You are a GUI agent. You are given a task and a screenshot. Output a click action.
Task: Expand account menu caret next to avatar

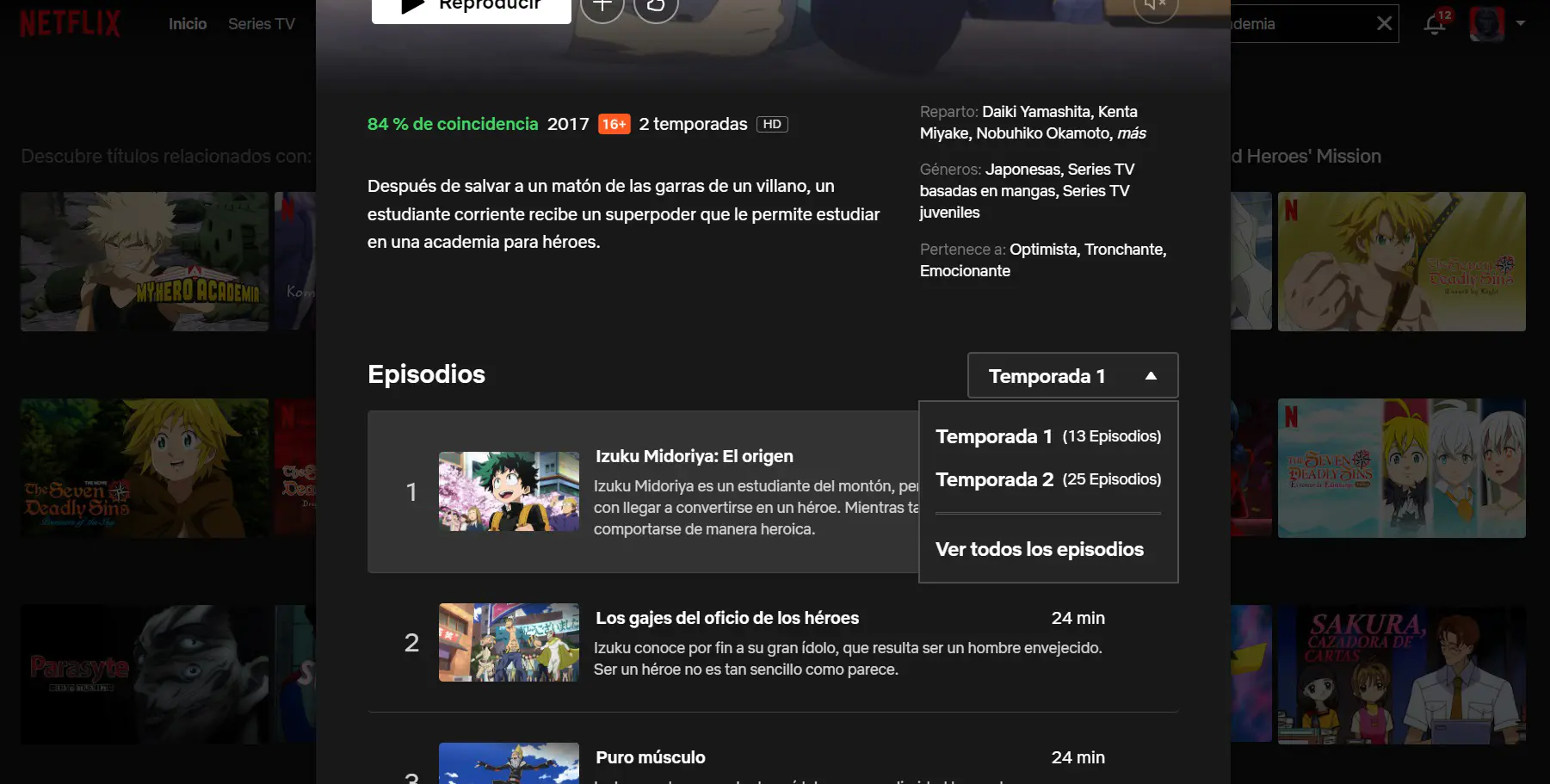click(x=1521, y=23)
